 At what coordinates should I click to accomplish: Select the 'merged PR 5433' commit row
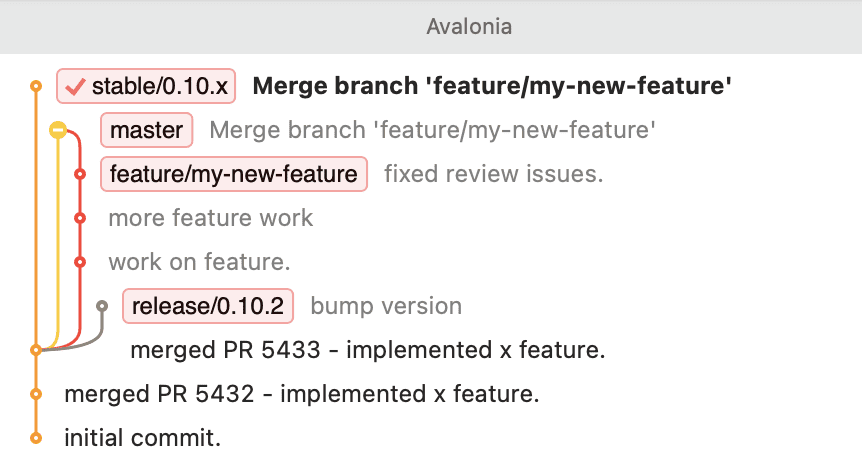tap(367, 350)
